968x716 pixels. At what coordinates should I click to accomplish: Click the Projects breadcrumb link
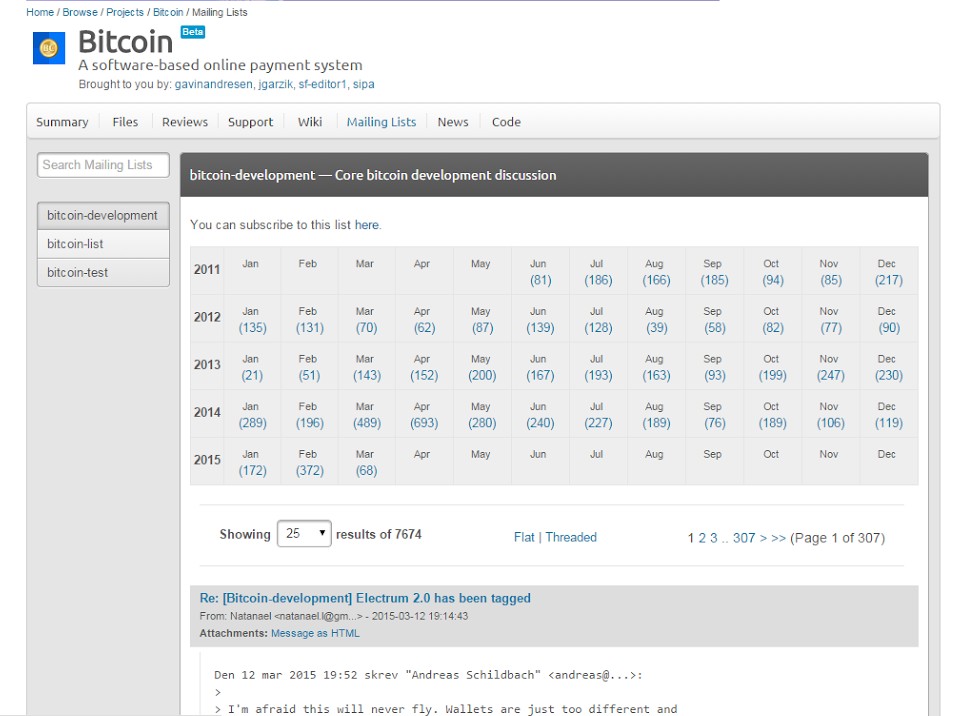pyautogui.click(x=125, y=12)
